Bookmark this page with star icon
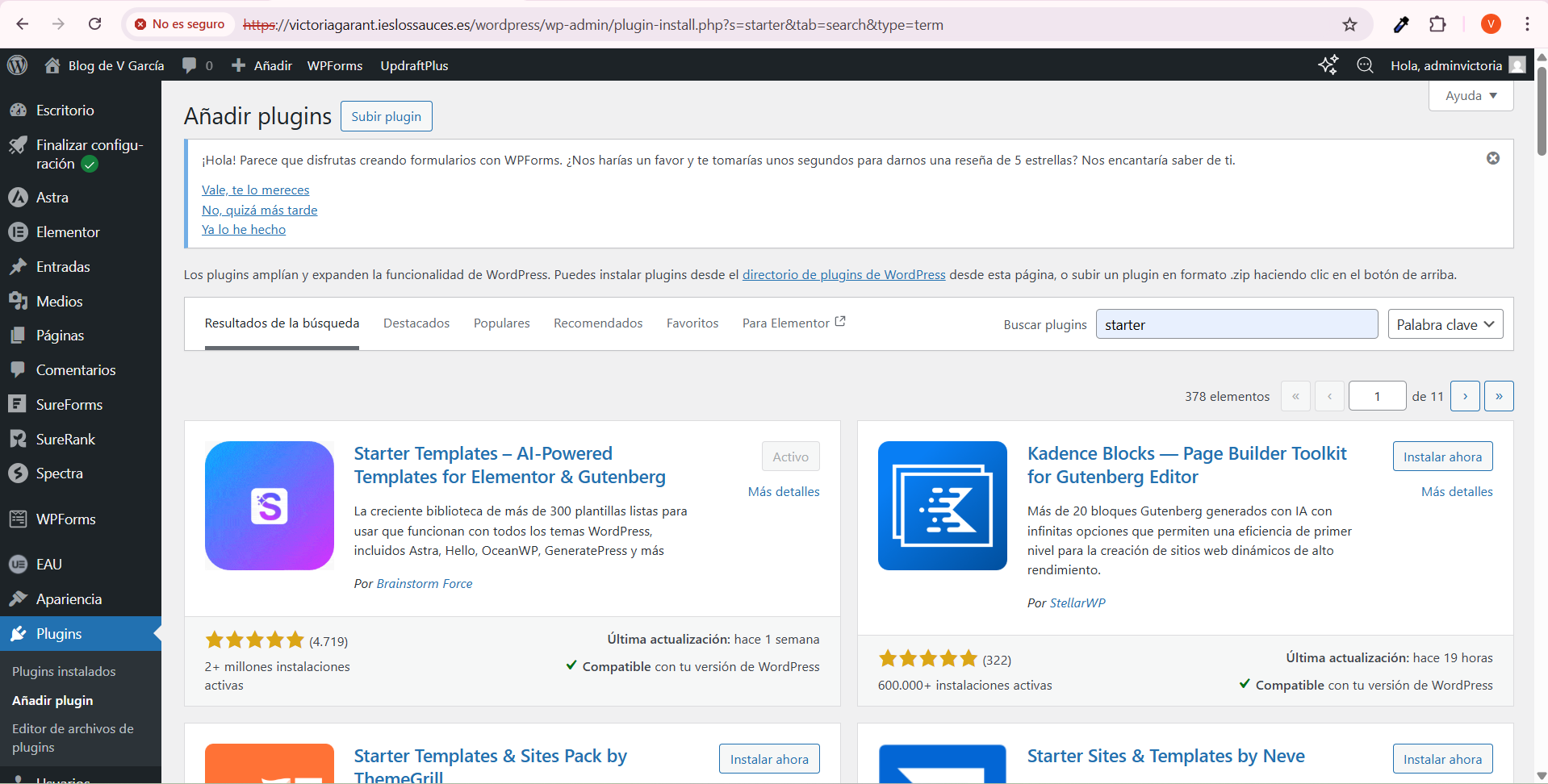 [x=1349, y=24]
